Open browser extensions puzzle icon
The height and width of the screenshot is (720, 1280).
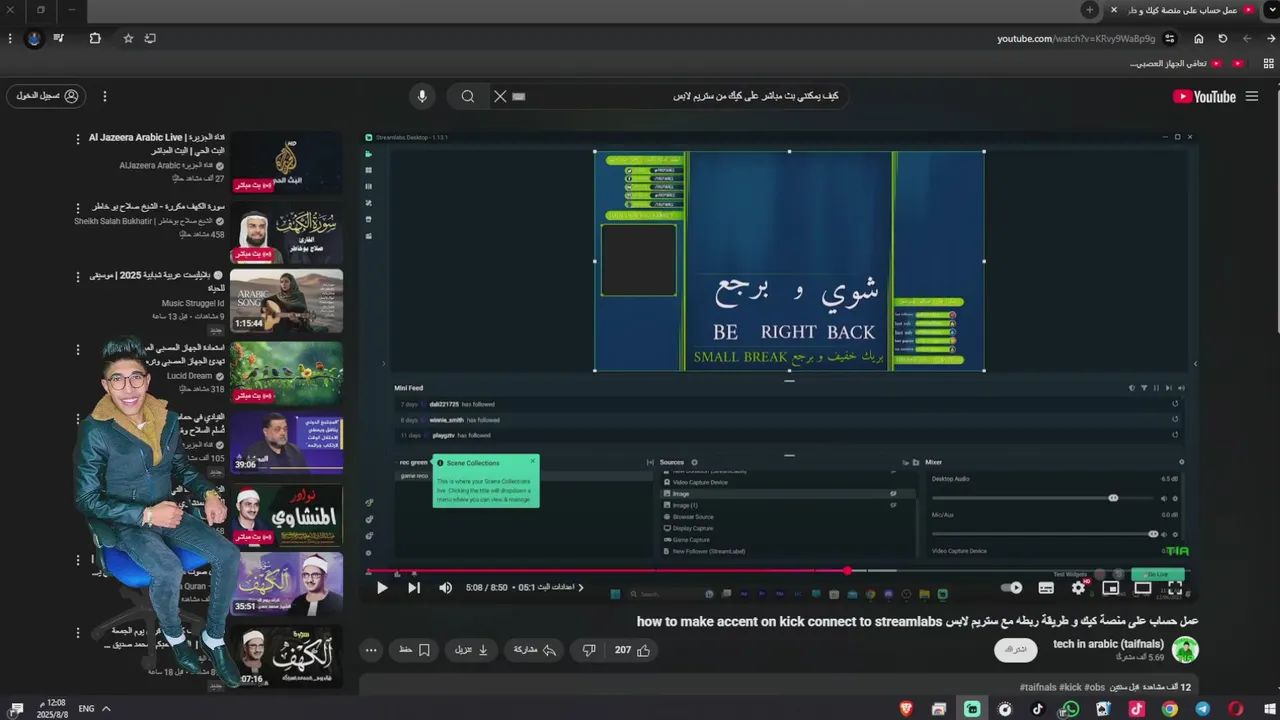(95, 39)
